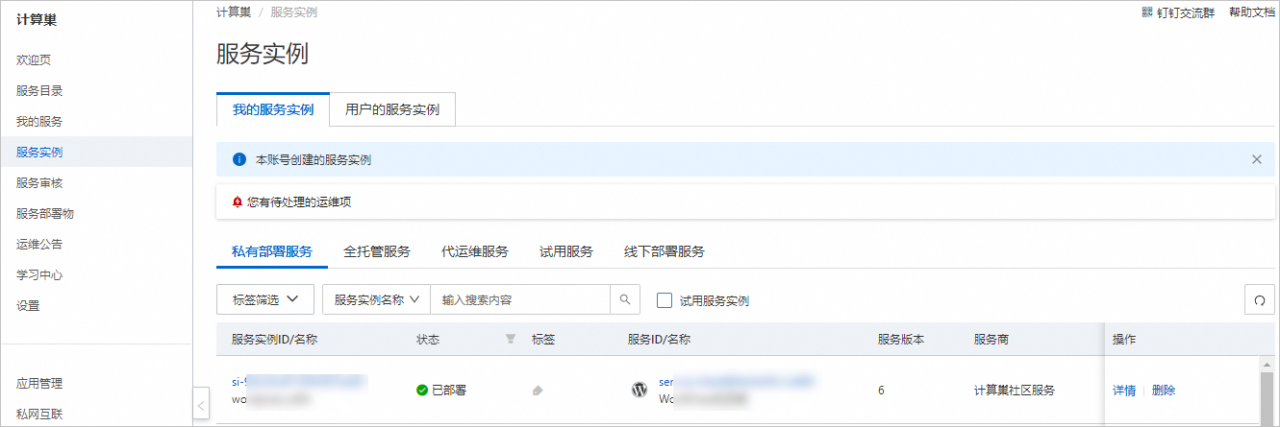Collapse sidebar using left arrow handle
The width and height of the screenshot is (1280, 427).
point(201,405)
